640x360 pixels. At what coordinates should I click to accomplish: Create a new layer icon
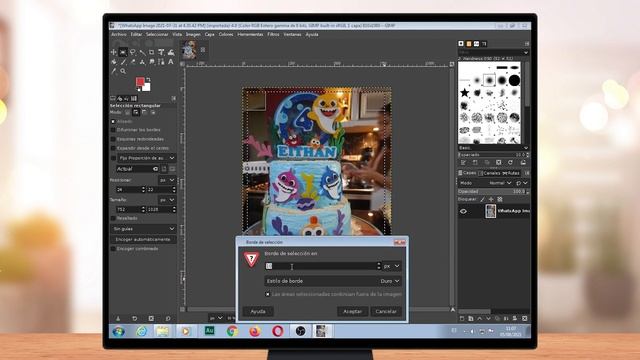point(462,318)
